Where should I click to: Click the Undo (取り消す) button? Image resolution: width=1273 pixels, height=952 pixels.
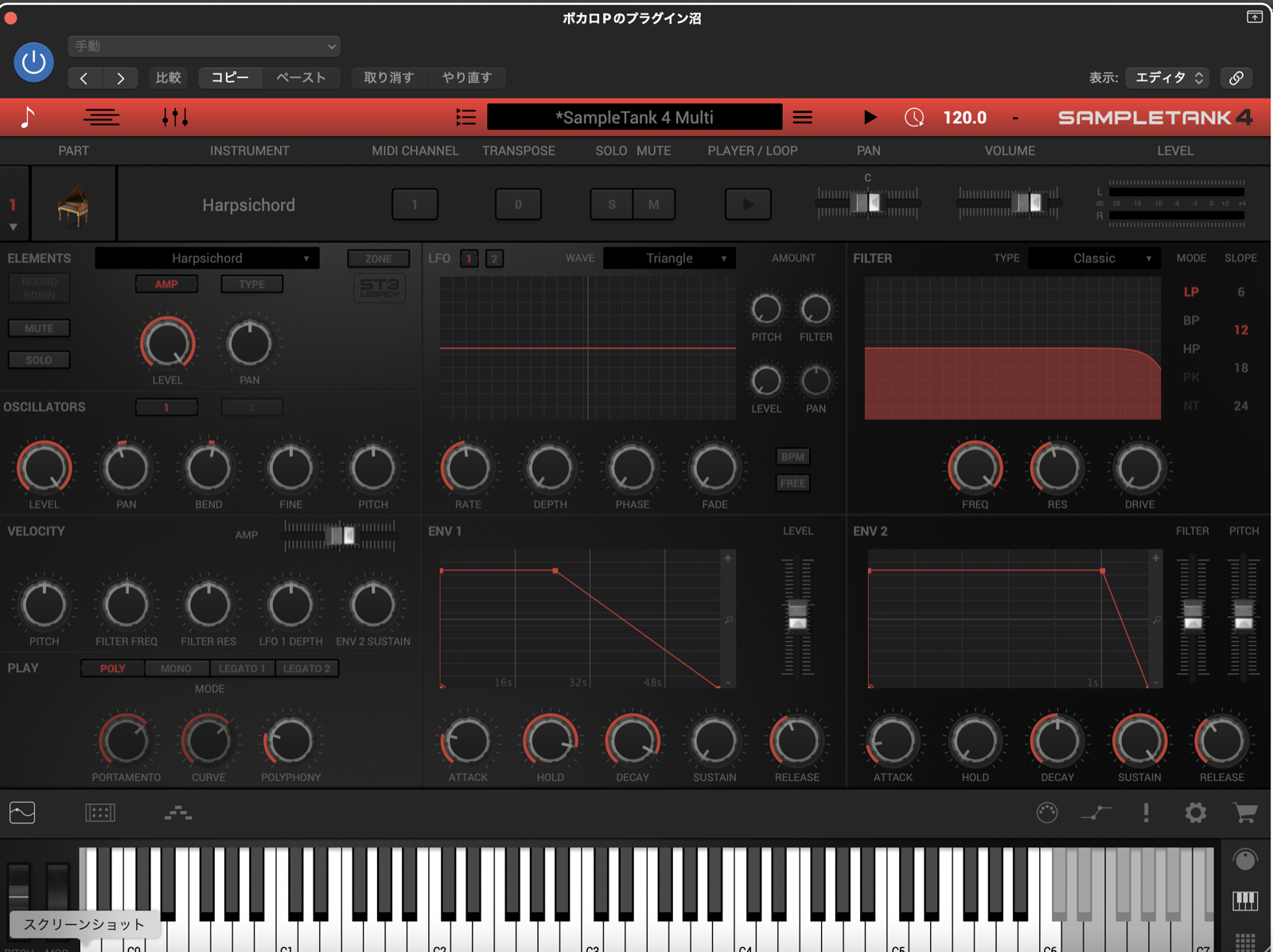tap(389, 78)
